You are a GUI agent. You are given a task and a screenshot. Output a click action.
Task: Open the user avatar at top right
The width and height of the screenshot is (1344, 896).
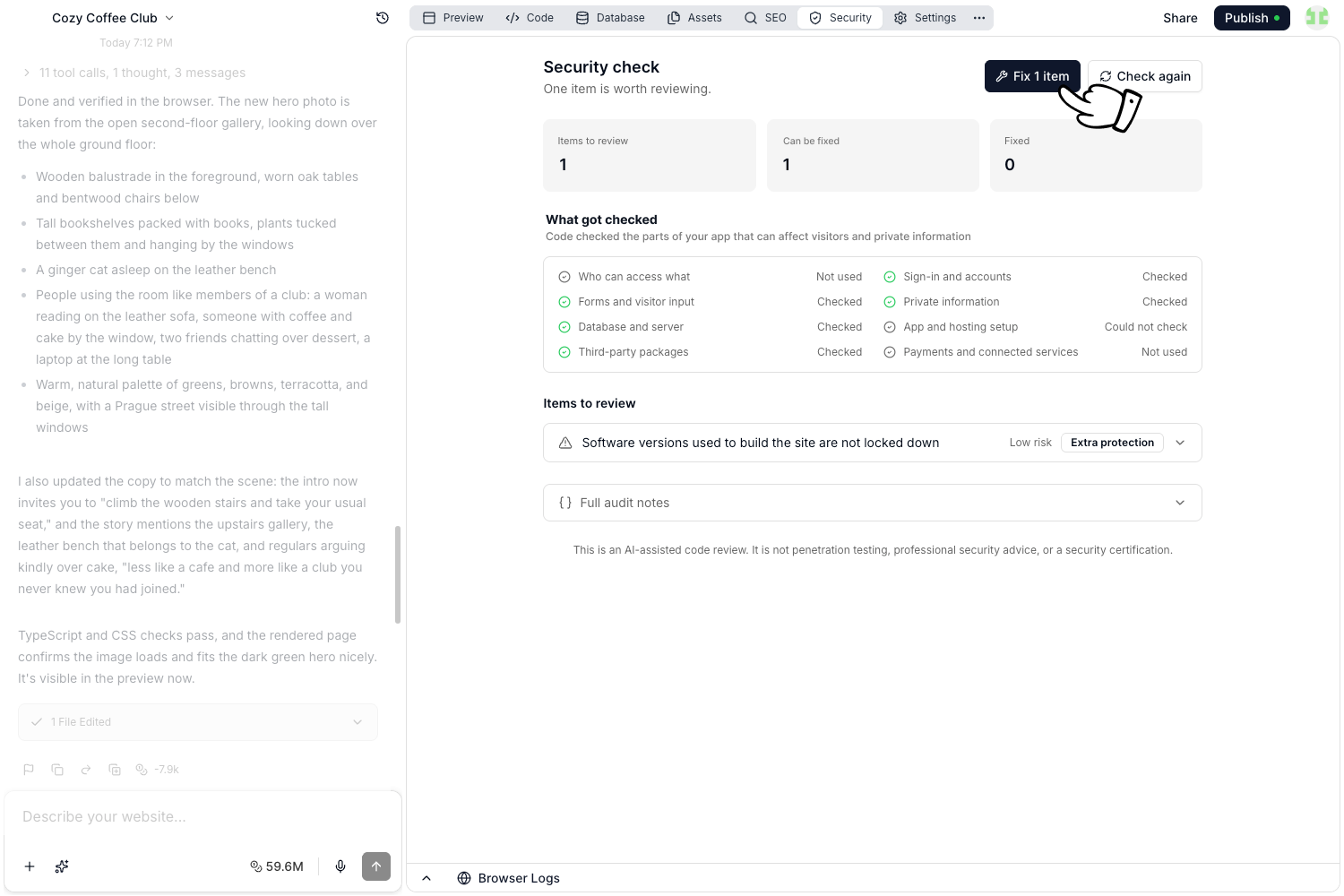(1317, 17)
